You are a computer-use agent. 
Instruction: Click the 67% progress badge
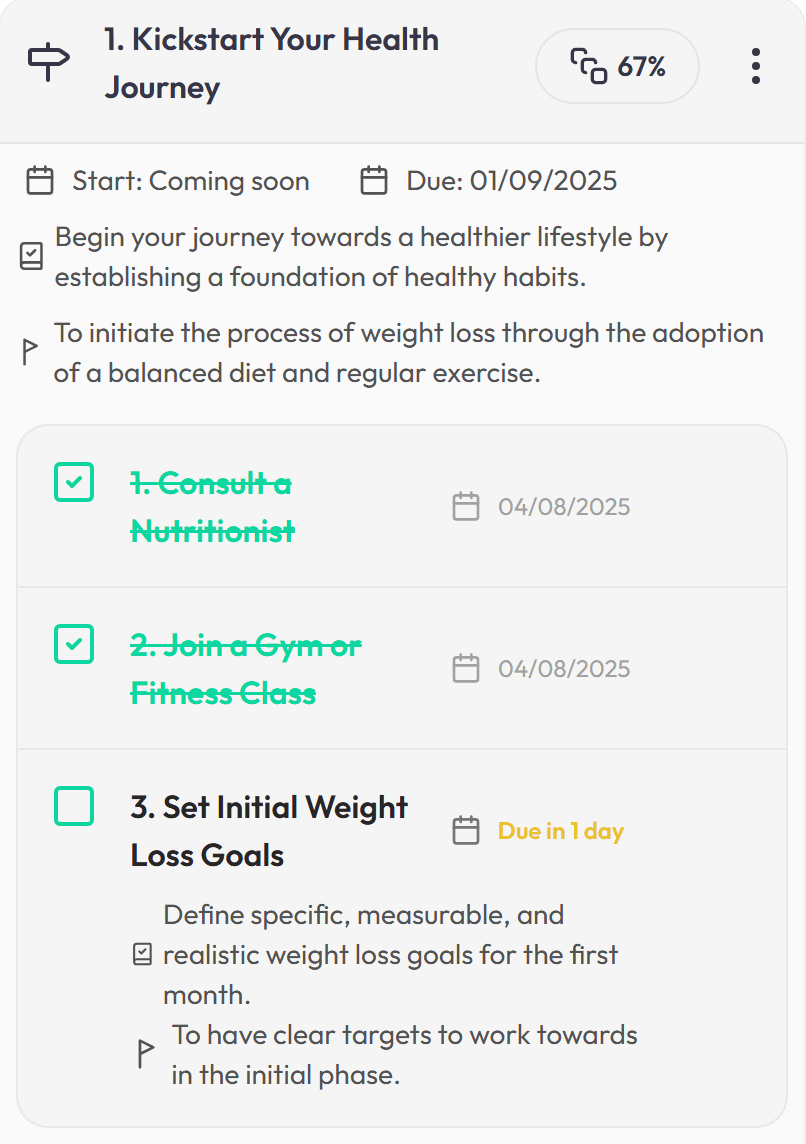click(617, 66)
